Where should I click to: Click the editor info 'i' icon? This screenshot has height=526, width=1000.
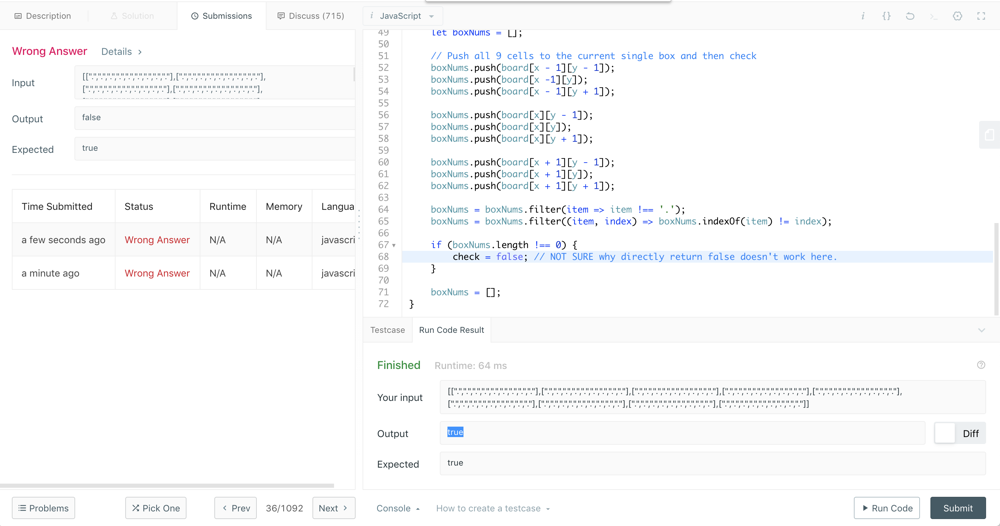(863, 16)
